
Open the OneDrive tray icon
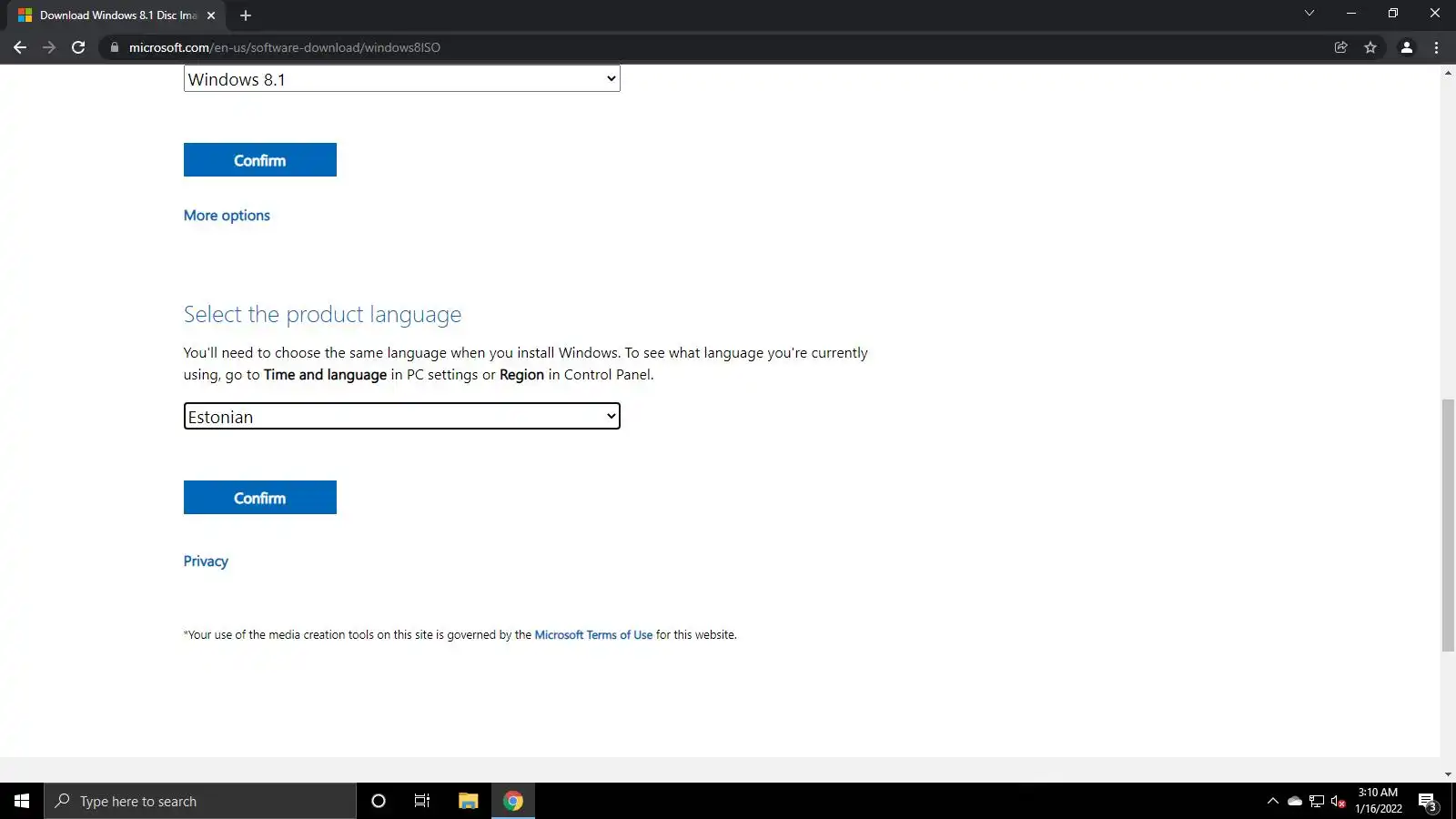(x=1294, y=801)
